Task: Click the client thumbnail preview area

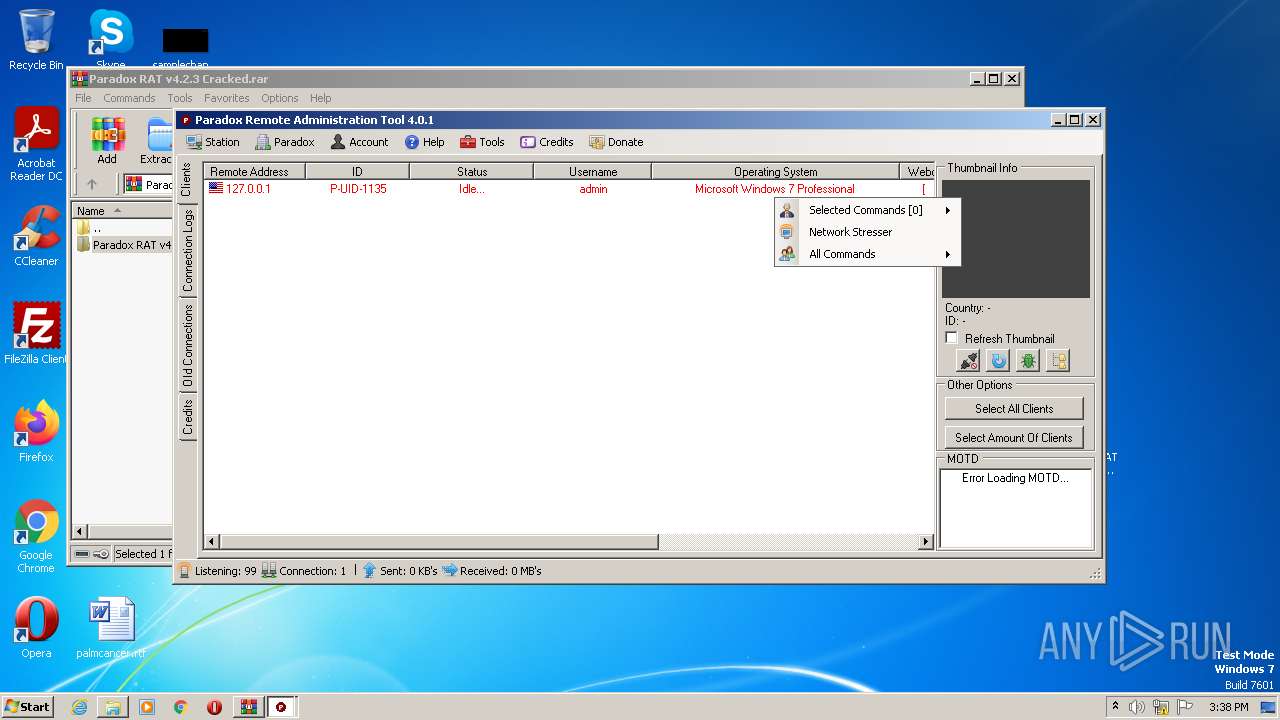Action: click(1016, 239)
